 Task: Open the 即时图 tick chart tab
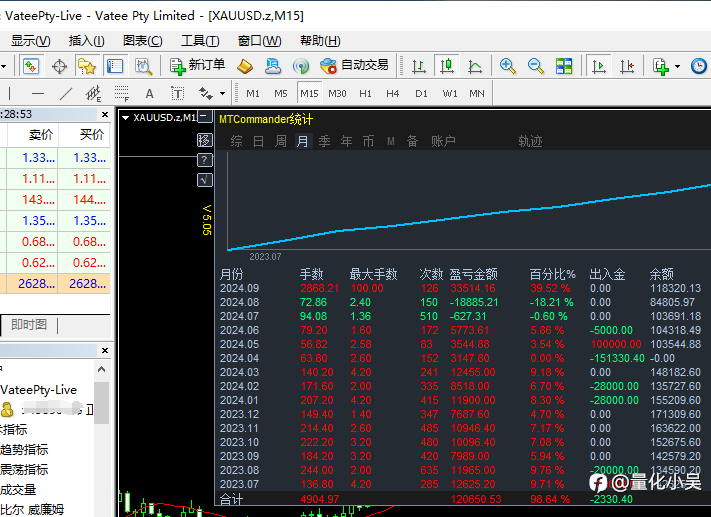pos(29,325)
